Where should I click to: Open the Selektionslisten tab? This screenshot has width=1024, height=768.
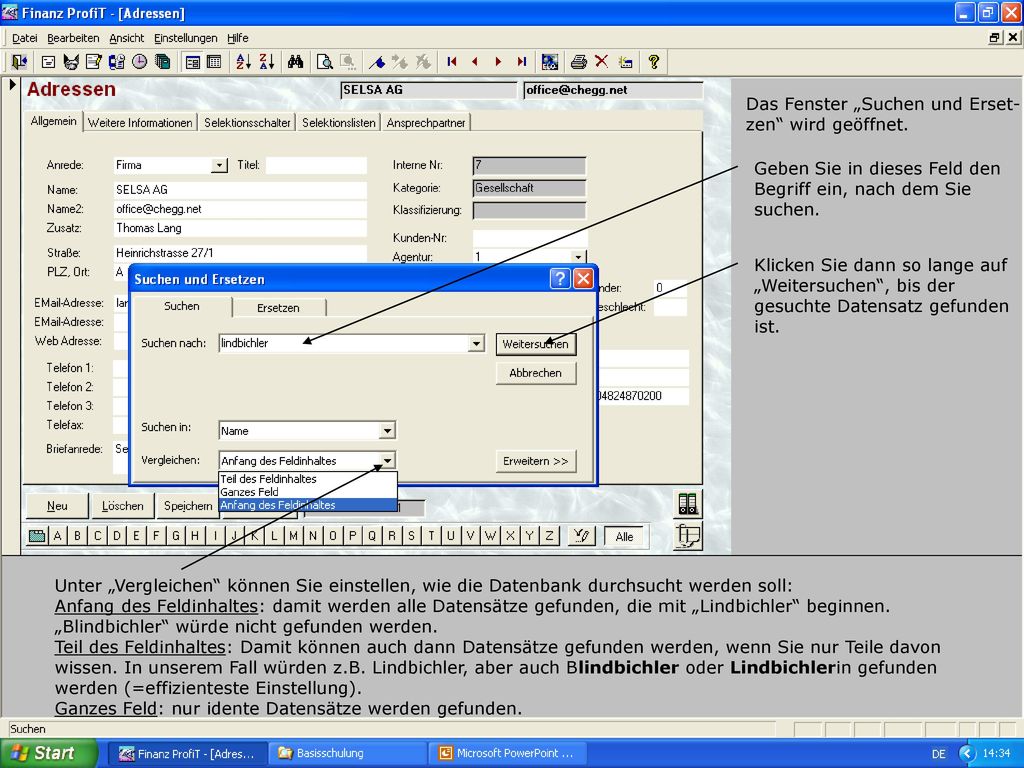338,123
